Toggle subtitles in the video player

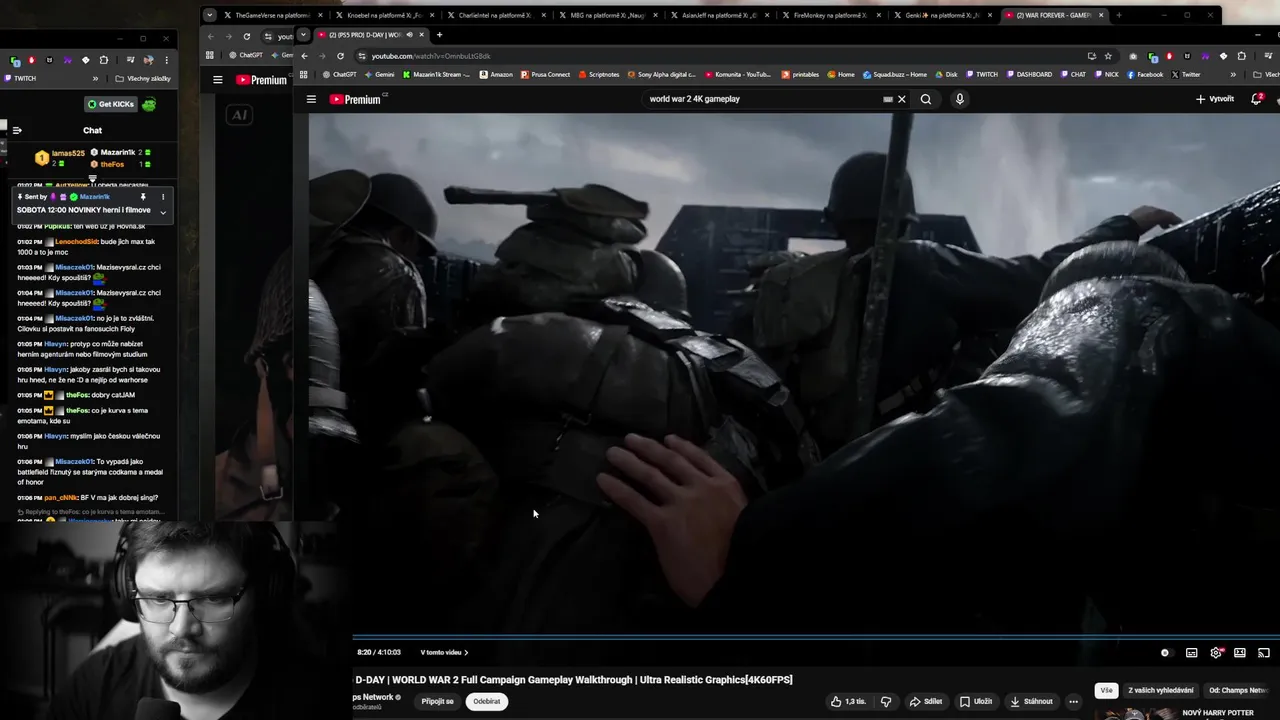[1192, 653]
